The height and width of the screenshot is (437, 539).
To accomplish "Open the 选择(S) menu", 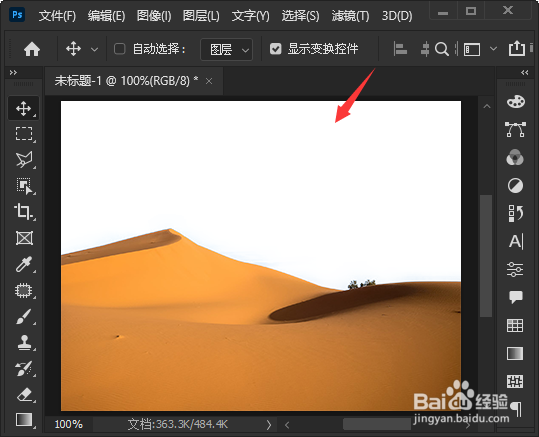I will [x=300, y=15].
